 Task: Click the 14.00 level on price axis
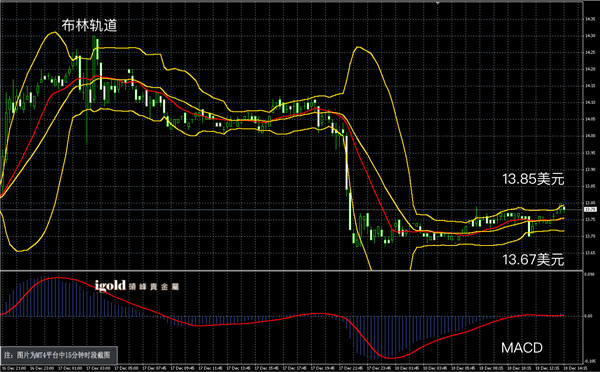[590, 136]
